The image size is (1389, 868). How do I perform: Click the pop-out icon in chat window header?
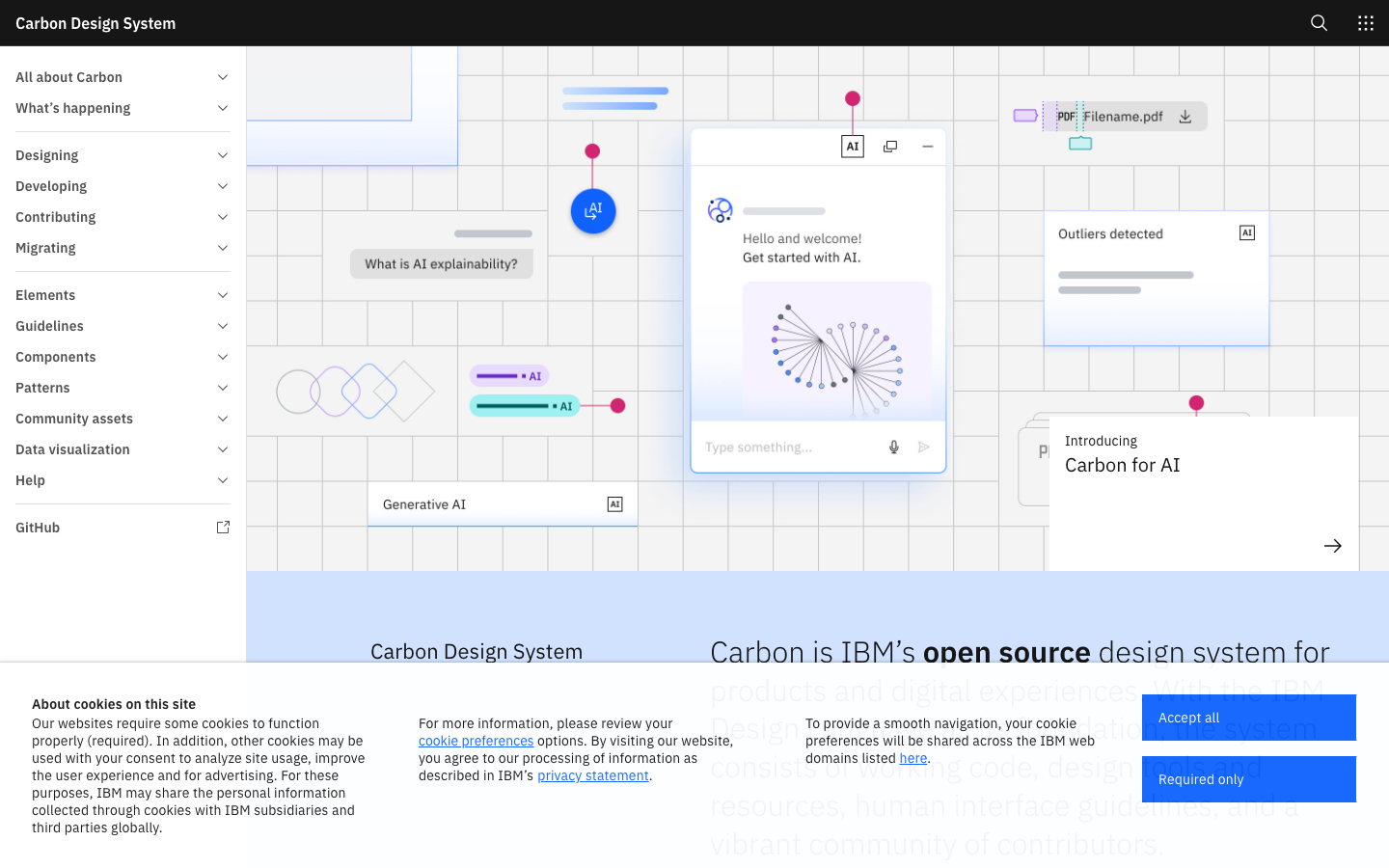tap(890, 147)
